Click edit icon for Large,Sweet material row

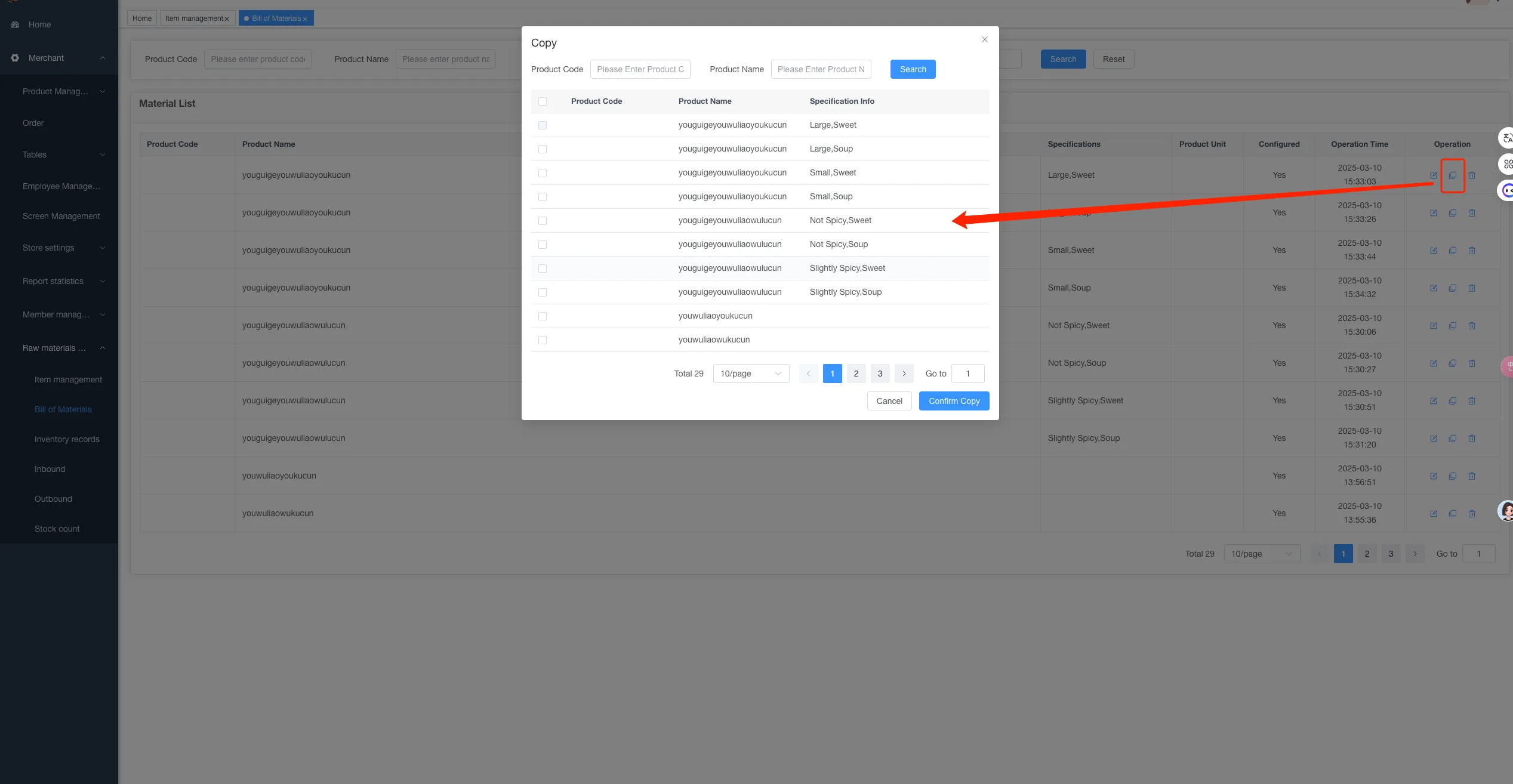click(x=1433, y=175)
